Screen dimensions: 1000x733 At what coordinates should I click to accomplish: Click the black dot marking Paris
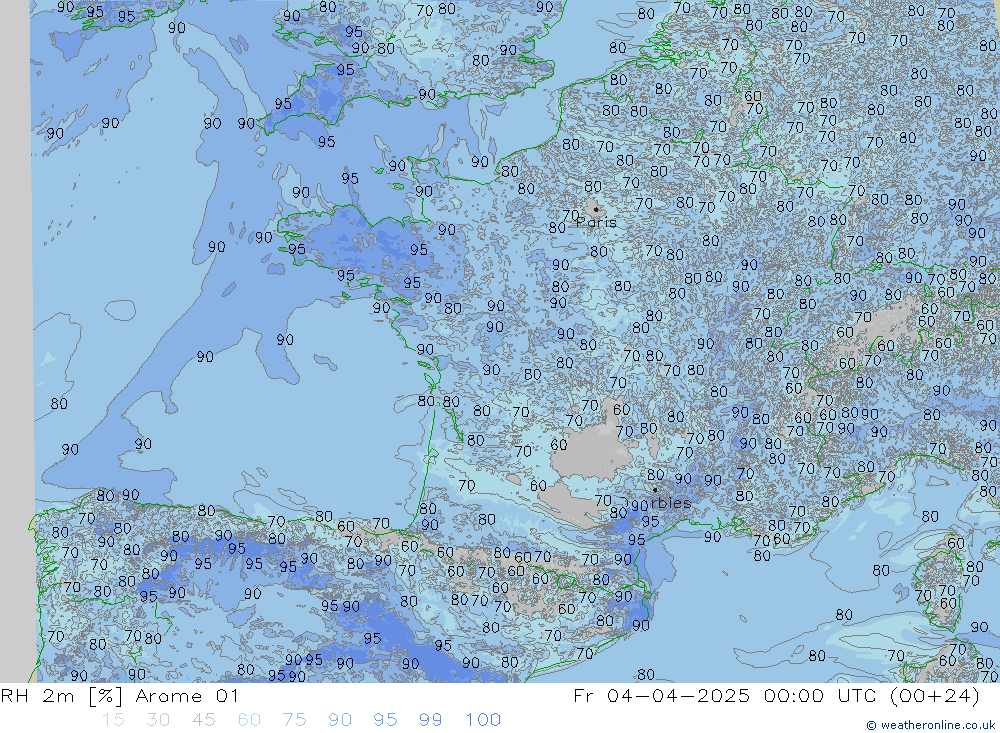[x=596, y=209]
